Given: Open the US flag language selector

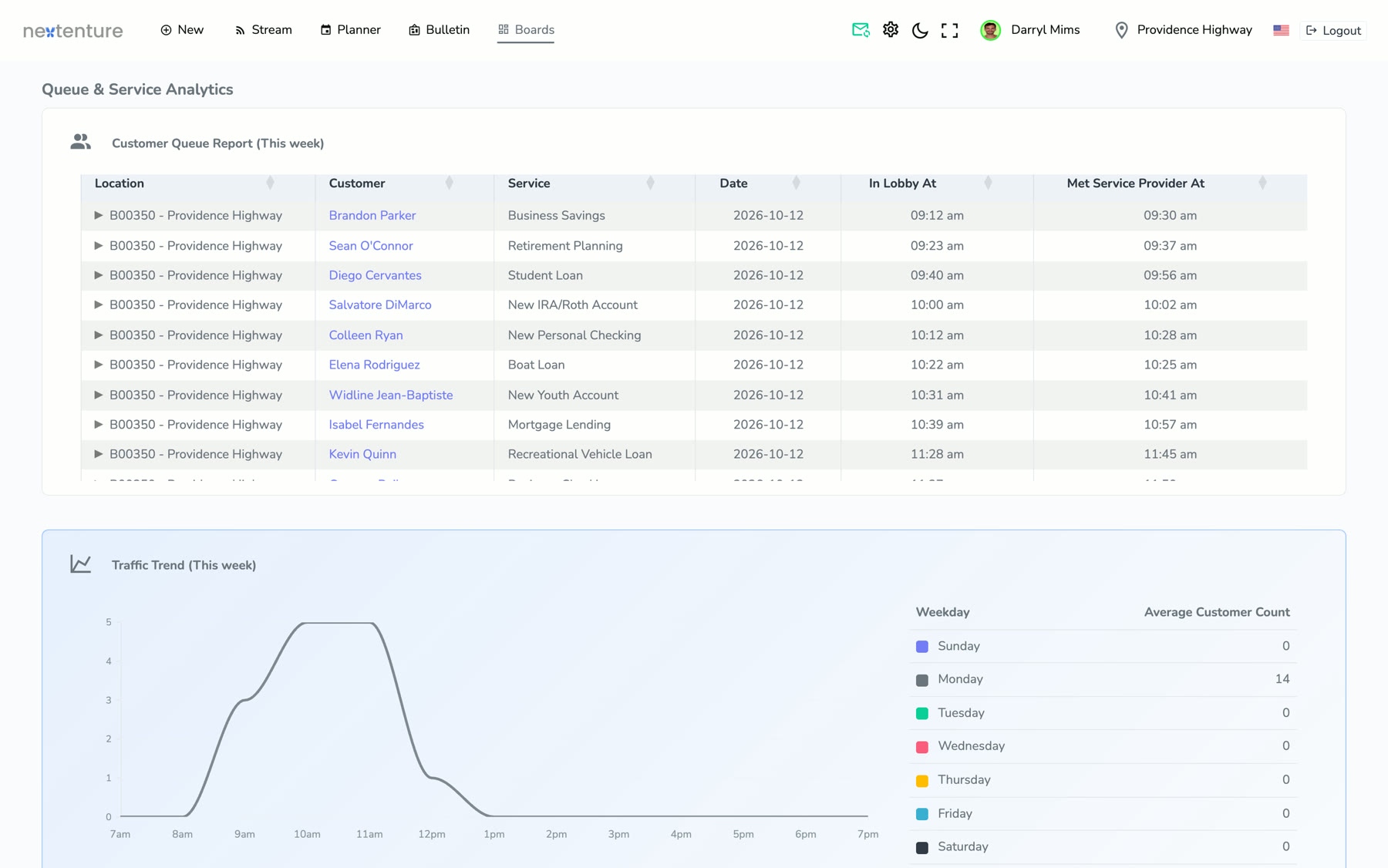Looking at the screenshot, I should (x=1281, y=30).
